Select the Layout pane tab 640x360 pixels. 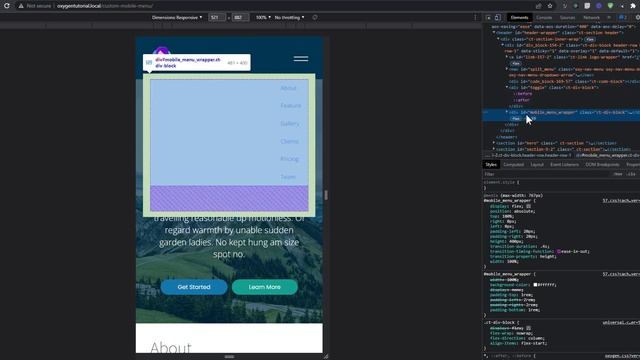[x=537, y=164]
